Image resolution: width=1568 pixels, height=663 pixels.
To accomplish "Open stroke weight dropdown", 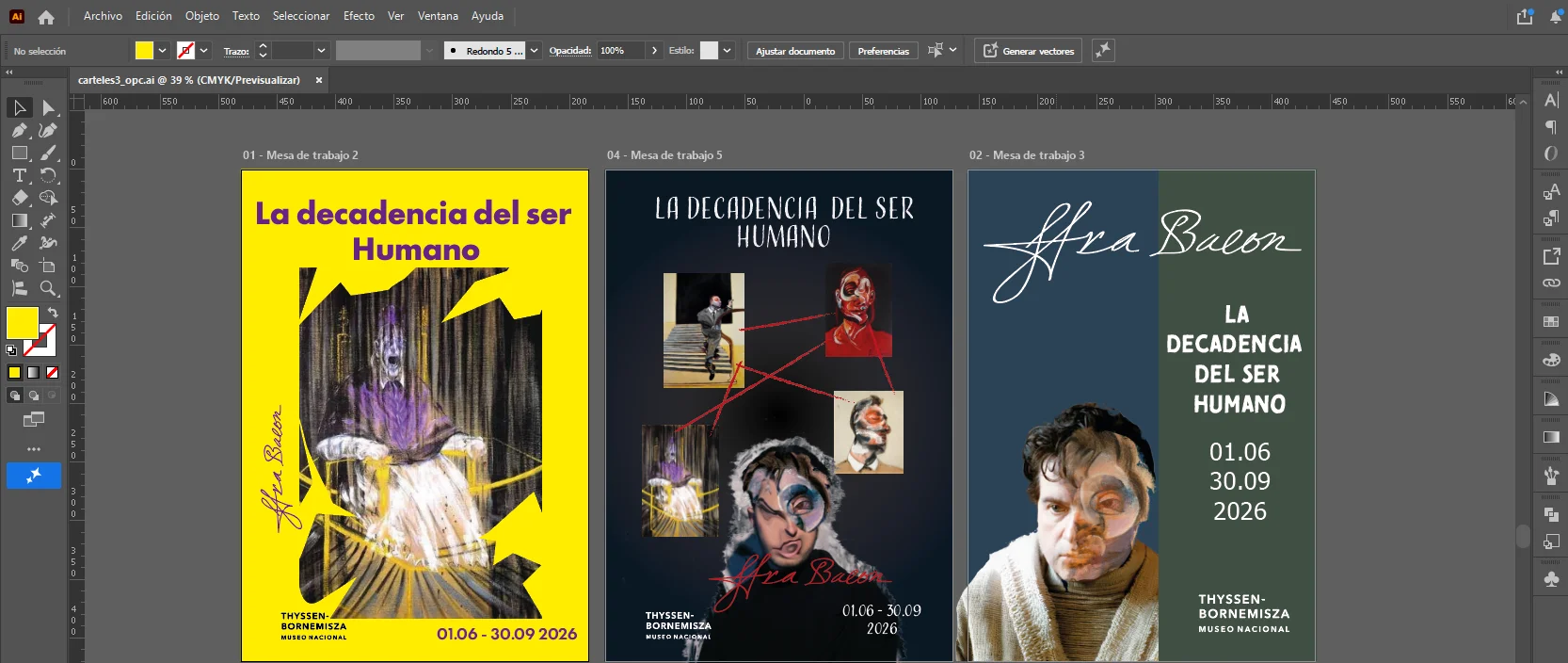I will pos(321,51).
